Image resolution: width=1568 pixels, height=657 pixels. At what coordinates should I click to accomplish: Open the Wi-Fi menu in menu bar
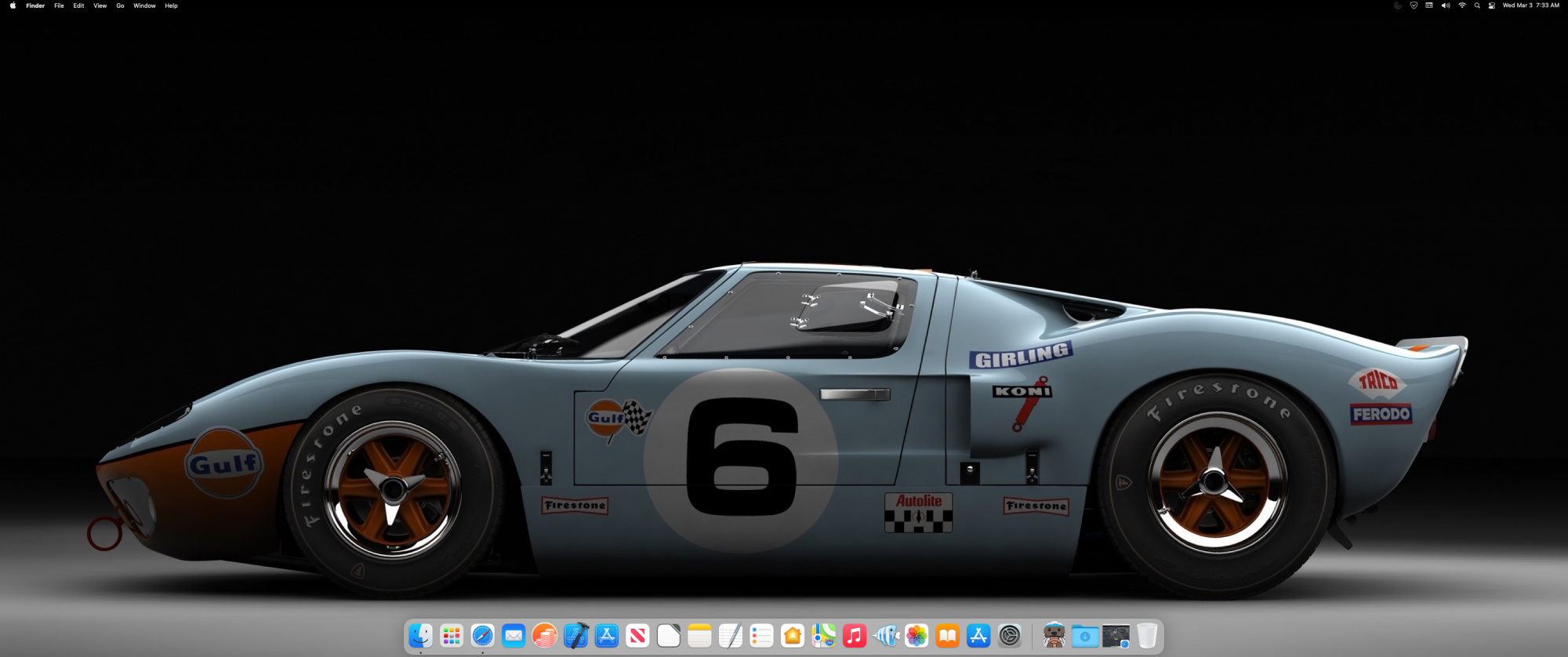coord(1462,5)
